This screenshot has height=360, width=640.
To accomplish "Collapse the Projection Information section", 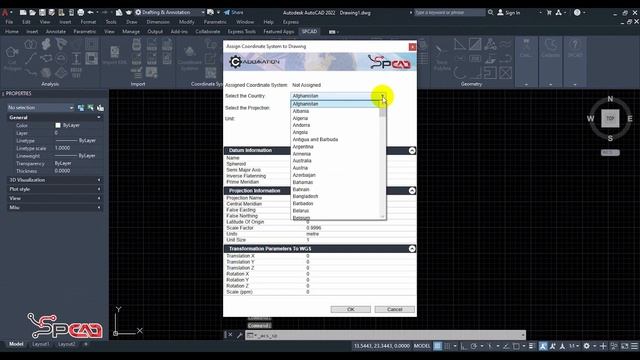I will click(x=412, y=191).
